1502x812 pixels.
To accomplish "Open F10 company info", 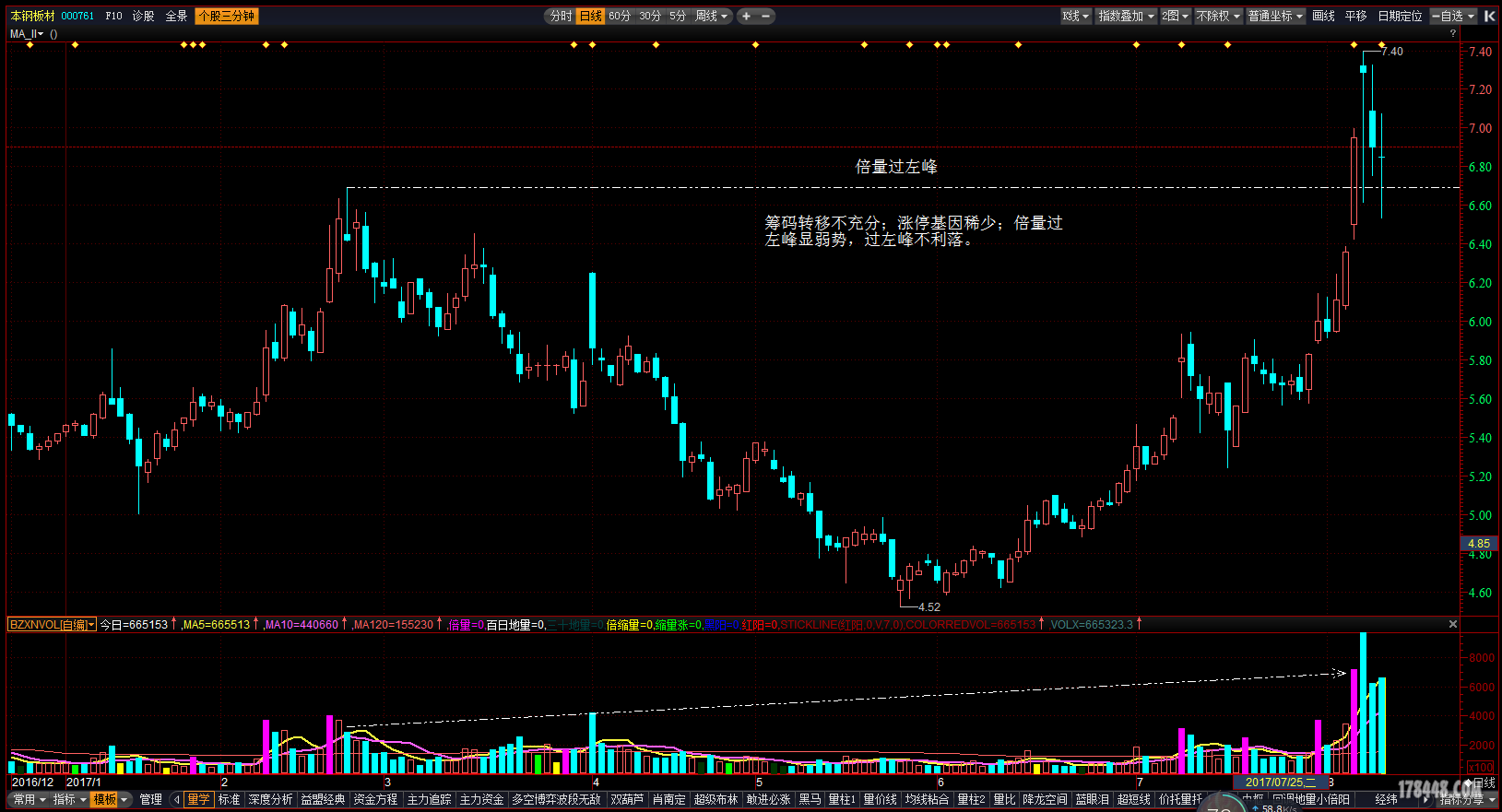I will click(x=113, y=16).
